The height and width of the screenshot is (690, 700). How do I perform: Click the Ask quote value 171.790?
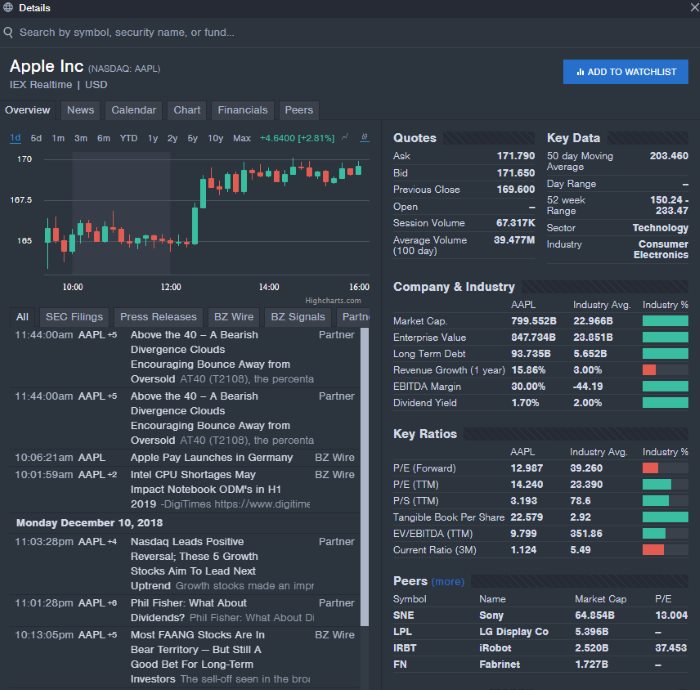516,156
